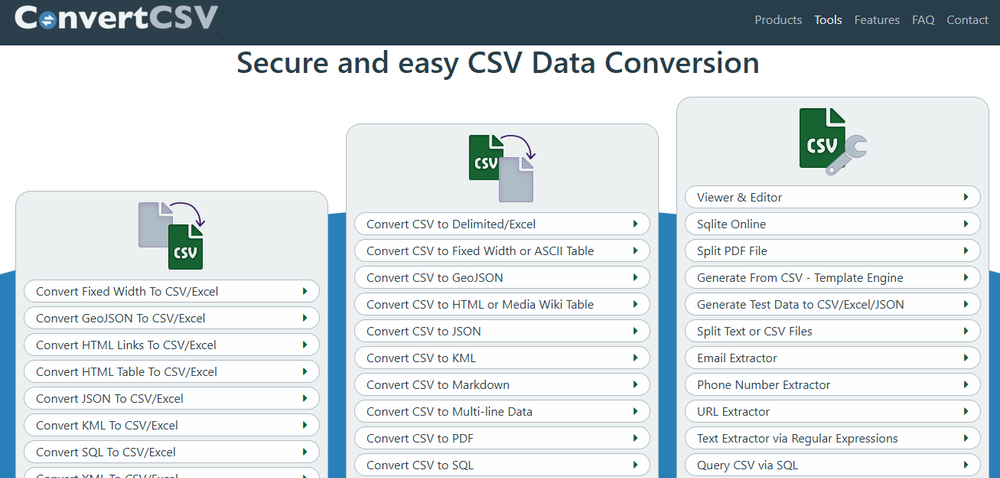Click the arrow on Convert CSV to JSON

pos(636,331)
